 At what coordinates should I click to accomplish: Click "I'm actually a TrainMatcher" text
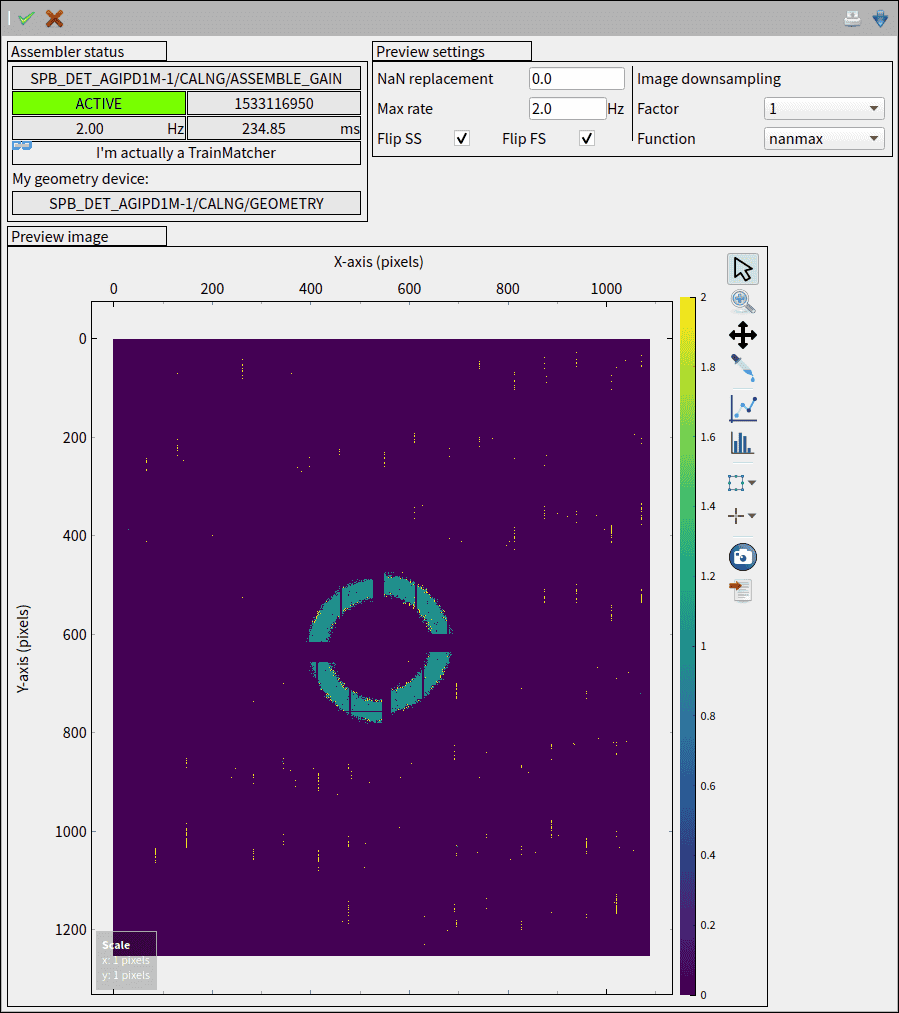point(186,153)
